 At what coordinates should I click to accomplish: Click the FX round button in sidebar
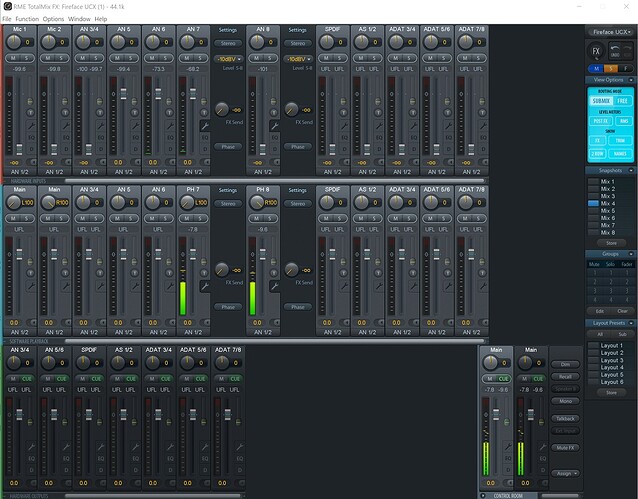tap(596, 51)
